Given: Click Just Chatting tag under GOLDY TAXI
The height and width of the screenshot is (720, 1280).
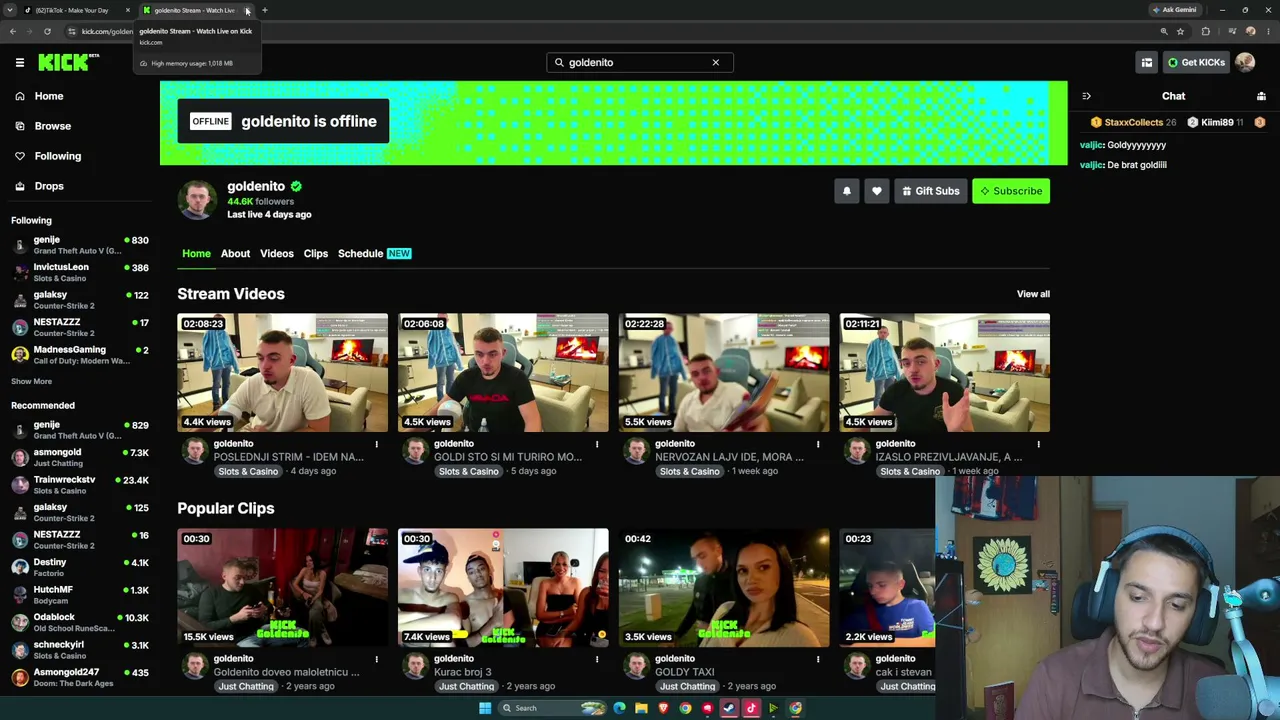Looking at the screenshot, I should point(688,686).
